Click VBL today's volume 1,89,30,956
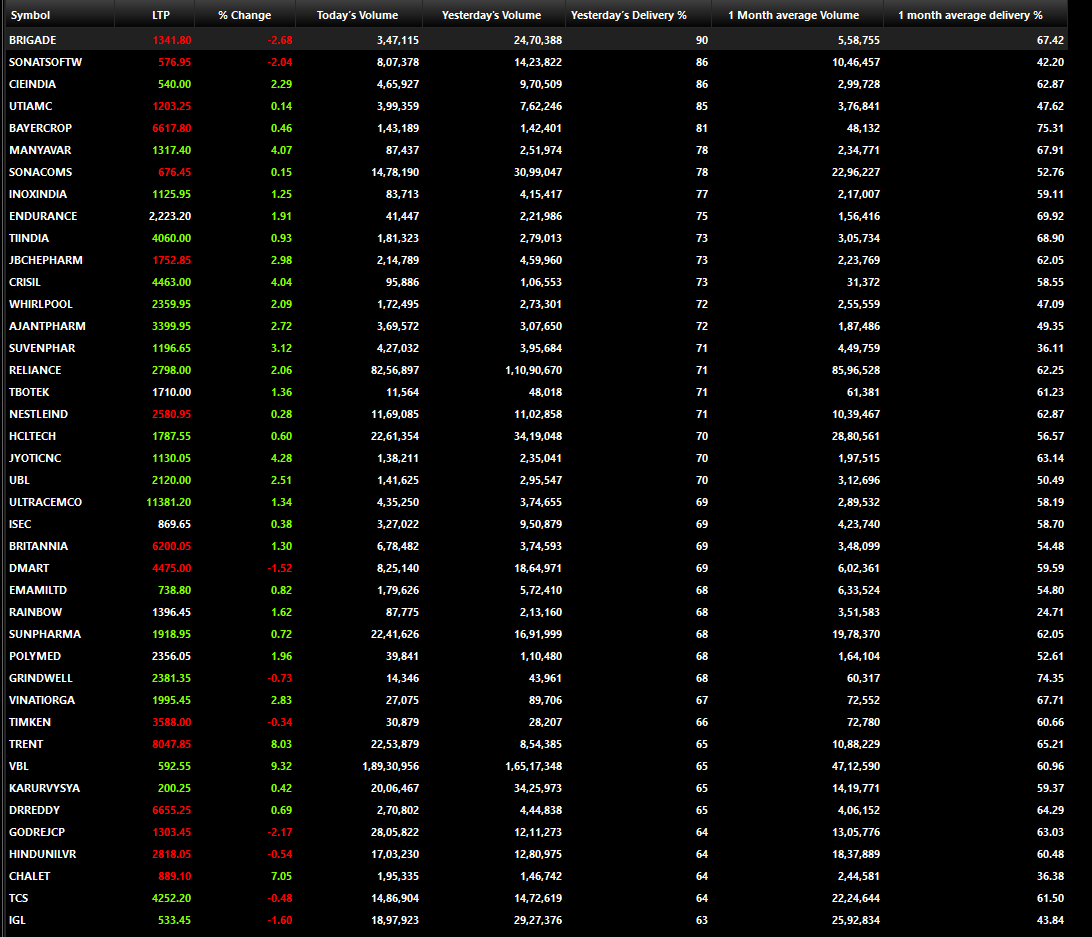 click(391, 766)
